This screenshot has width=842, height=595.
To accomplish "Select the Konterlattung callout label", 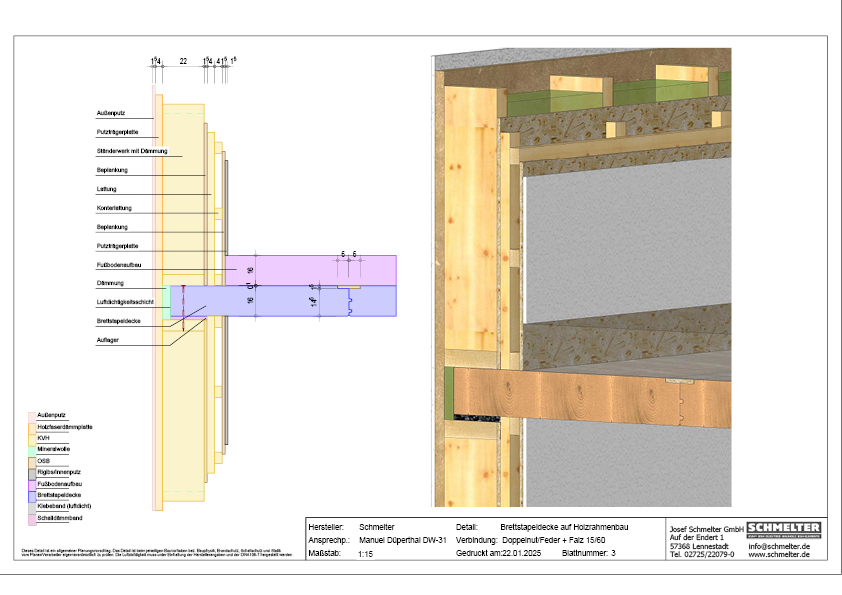I will (114, 208).
